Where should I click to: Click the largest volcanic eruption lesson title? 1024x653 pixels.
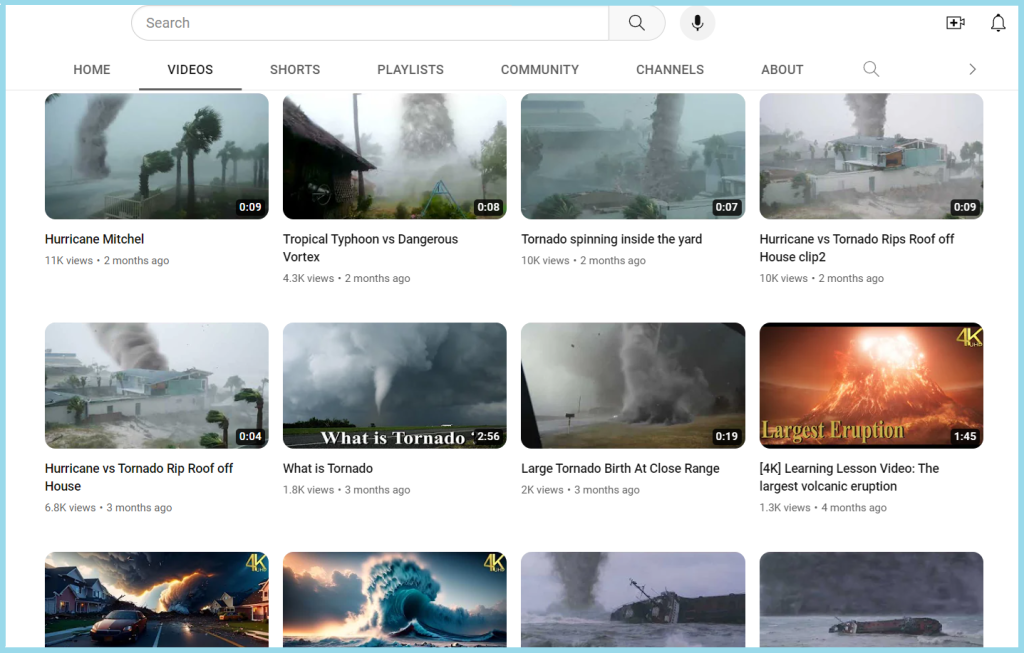849,477
